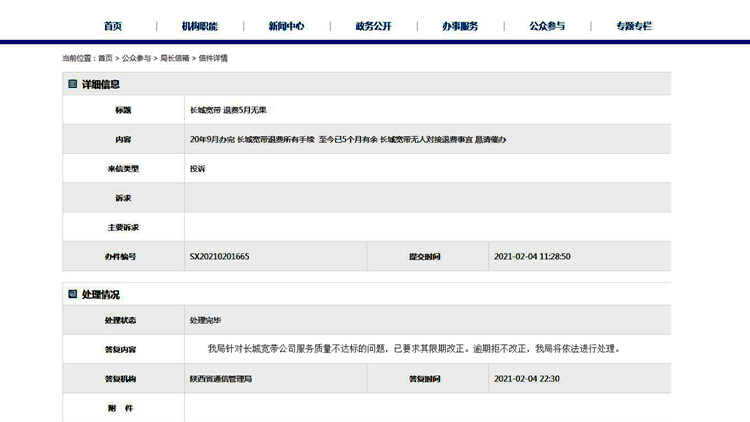750x422 pixels.
Task: Click the 公众参与 top navigation item
Action: pyautogui.click(x=547, y=26)
